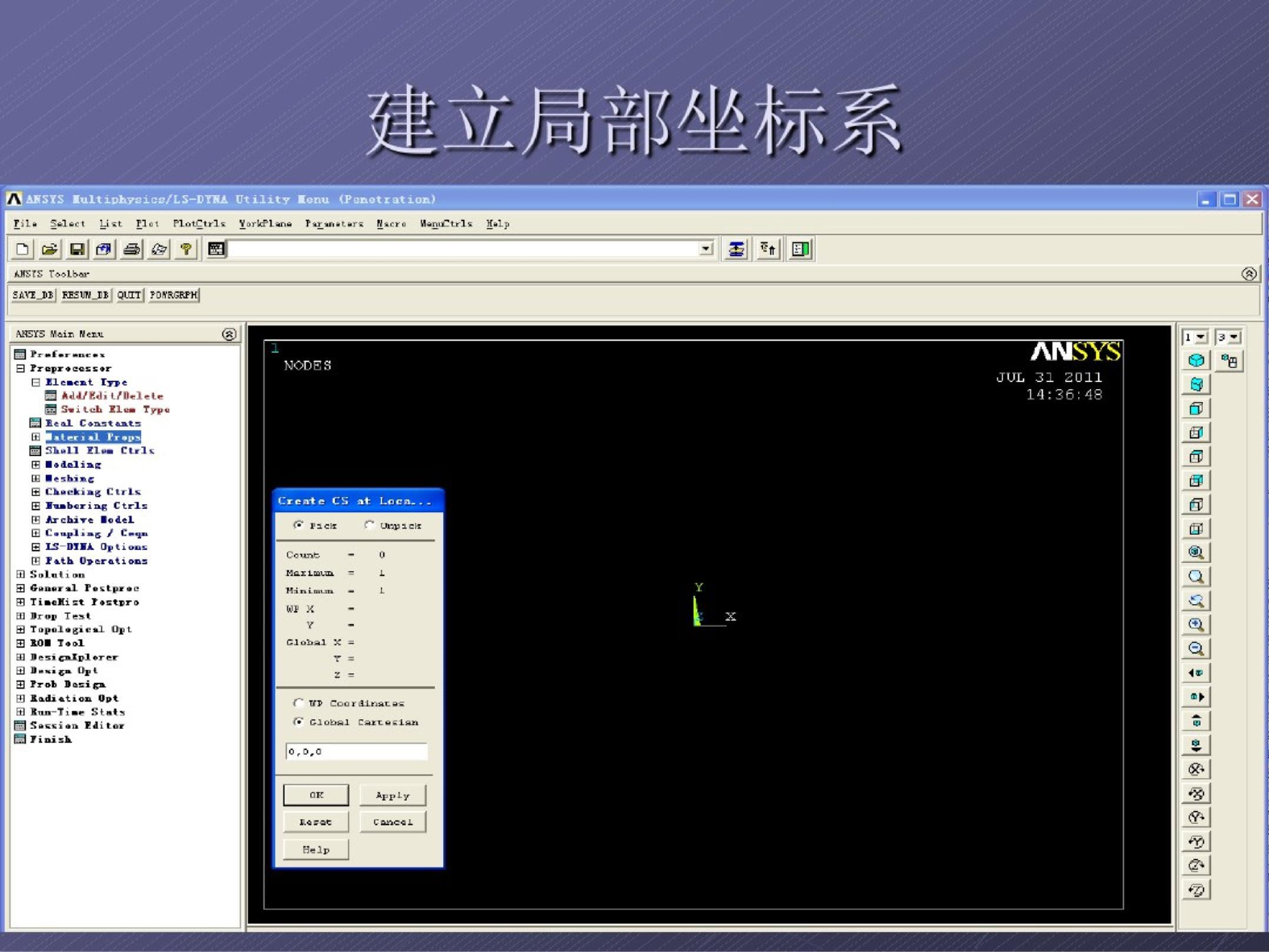The width and height of the screenshot is (1269, 952).
Task: Select the WP Coordinates radio button
Action: pos(299,703)
